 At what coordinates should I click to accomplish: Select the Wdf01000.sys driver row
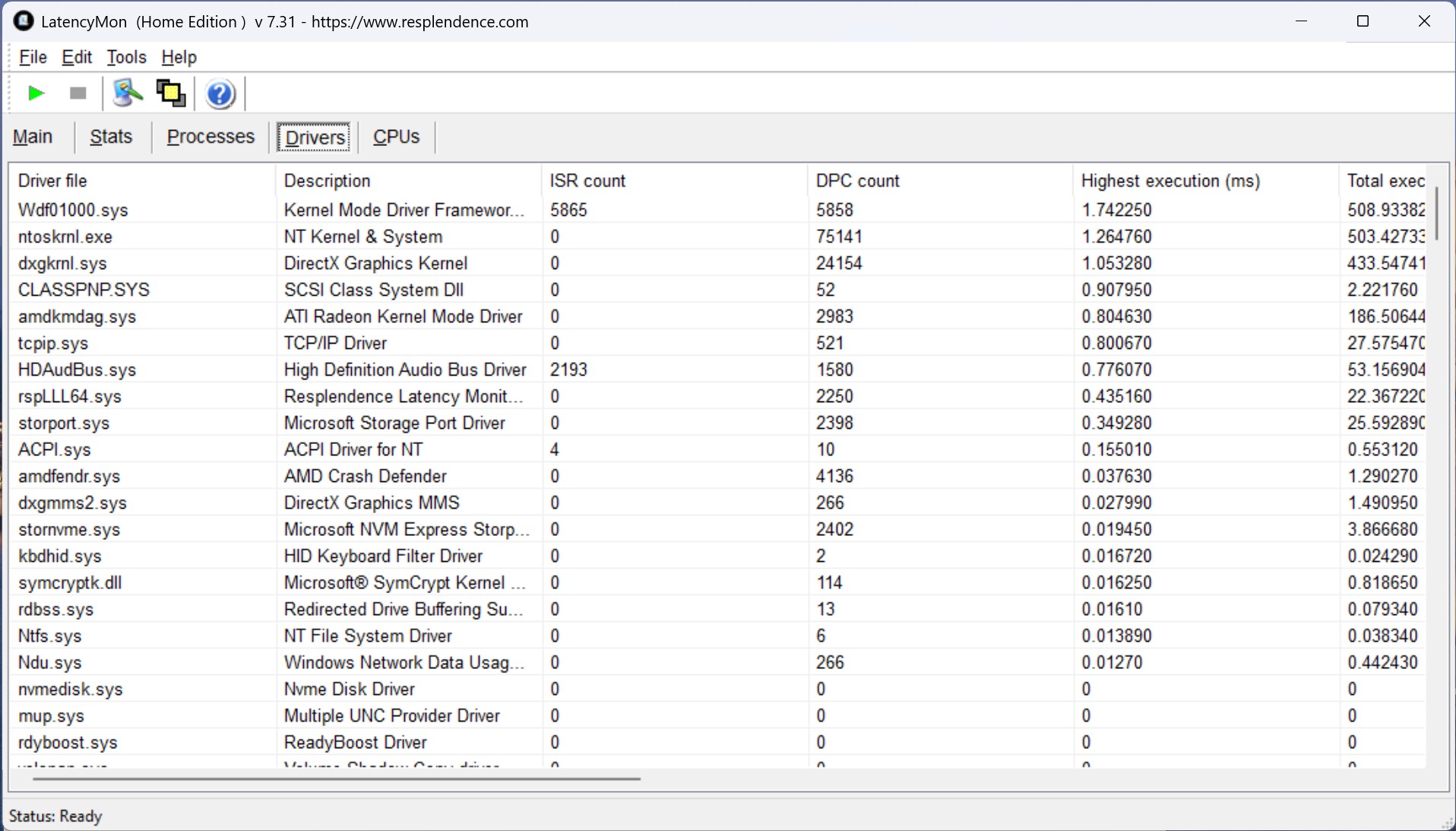pos(73,210)
